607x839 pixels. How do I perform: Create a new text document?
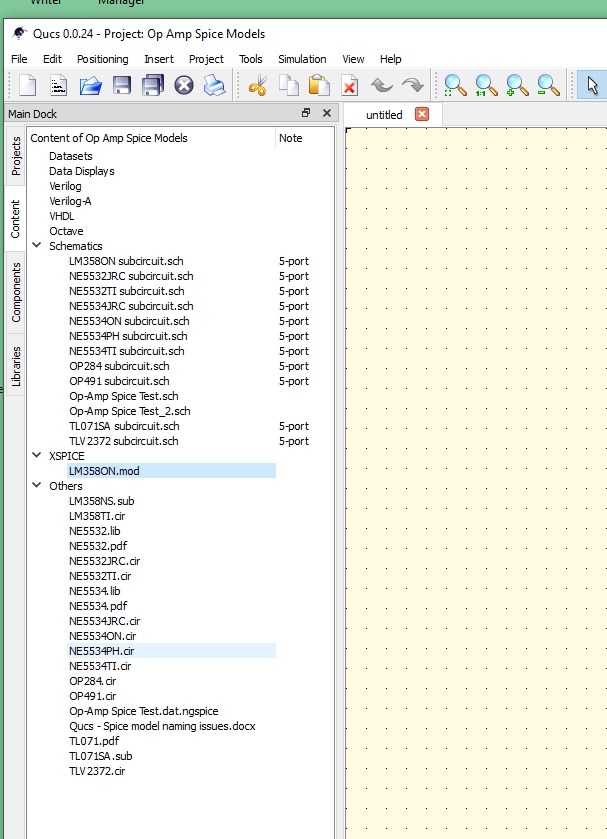click(x=58, y=86)
